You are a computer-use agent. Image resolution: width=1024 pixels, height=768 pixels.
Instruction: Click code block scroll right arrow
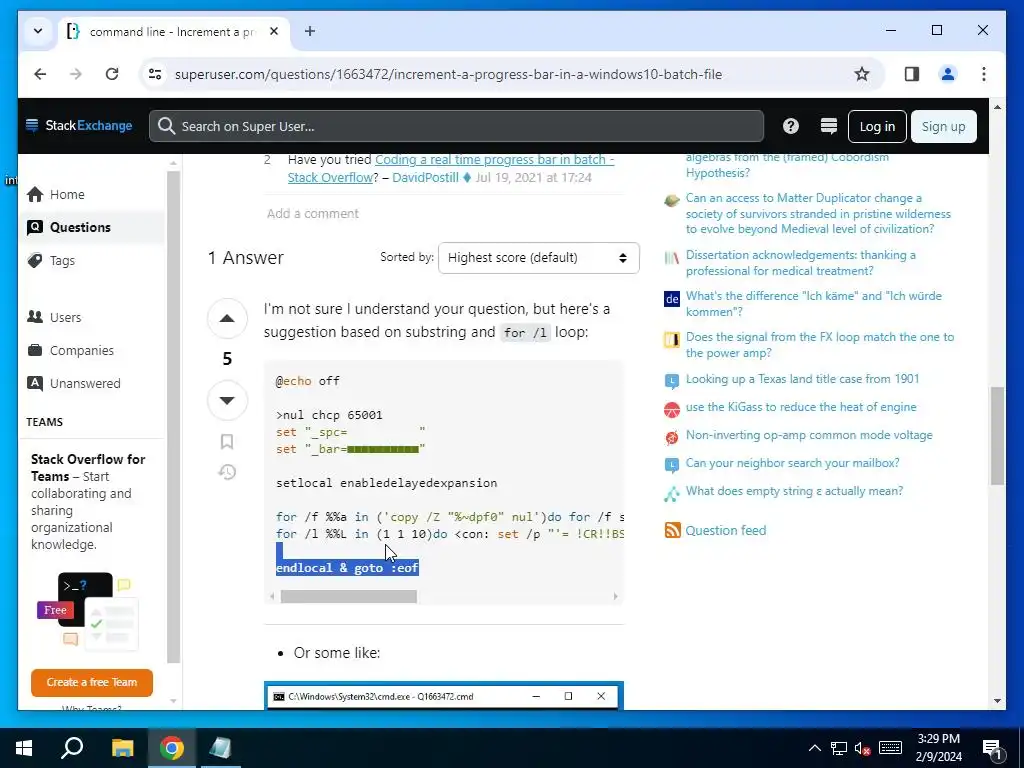point(615,596)
